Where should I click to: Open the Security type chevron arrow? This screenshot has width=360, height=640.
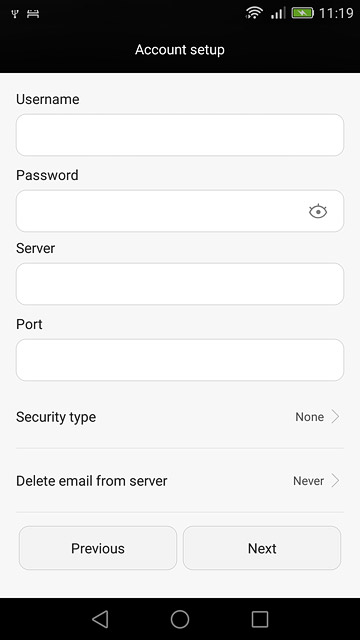point(335,417)
